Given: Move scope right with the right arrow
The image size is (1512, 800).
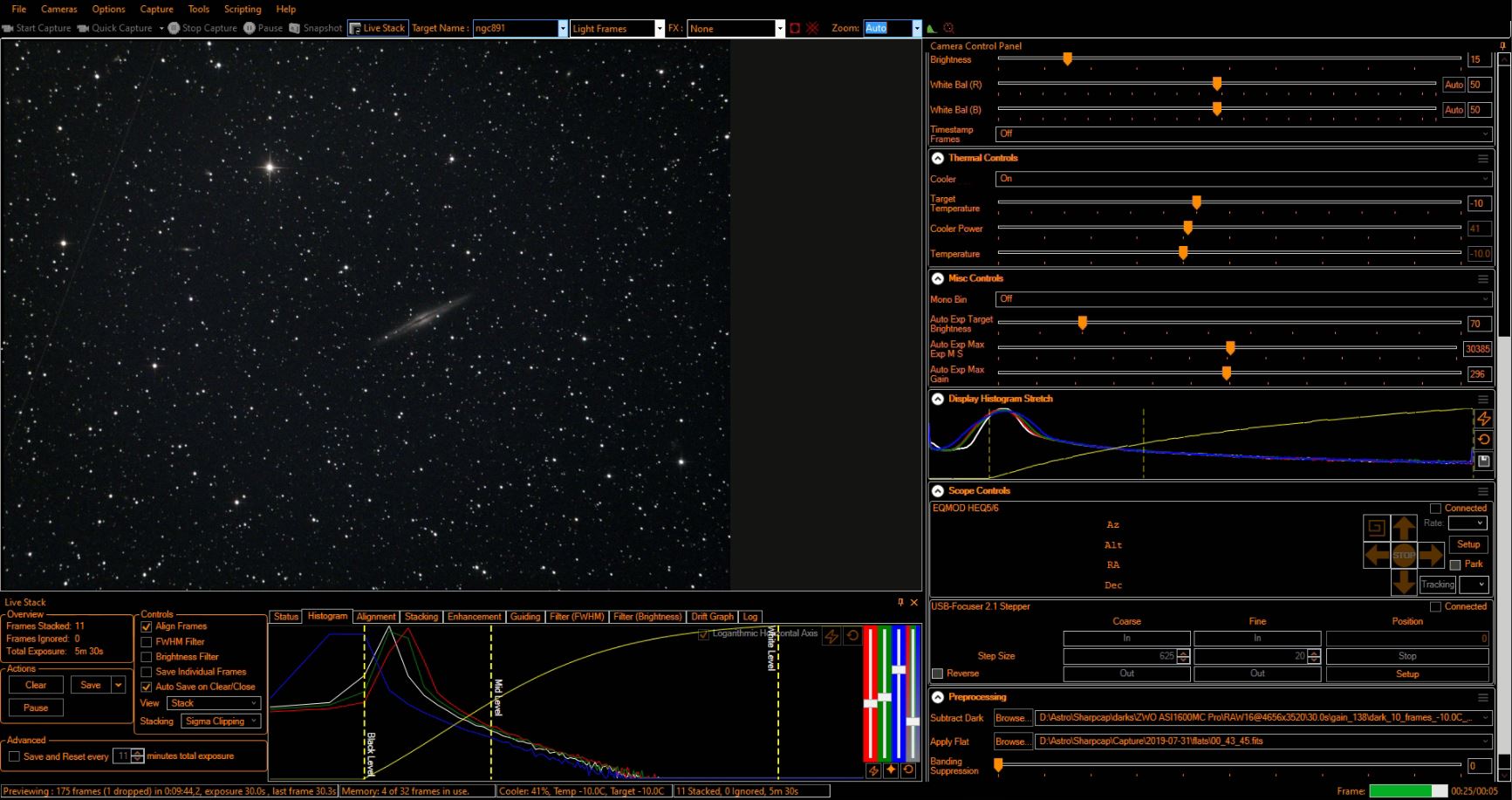Looking at the screenshot, I should pos(1431,555).
